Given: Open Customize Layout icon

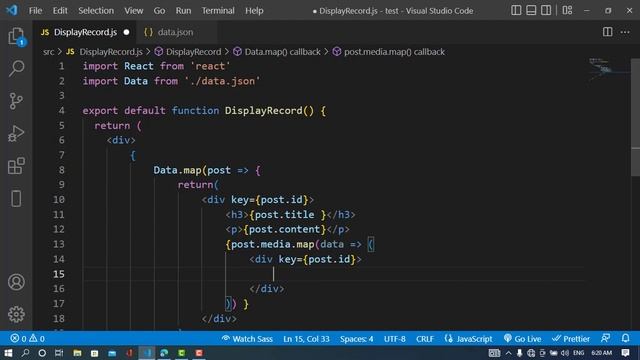Looking at the screenshot, I should [x=567, y=10].
